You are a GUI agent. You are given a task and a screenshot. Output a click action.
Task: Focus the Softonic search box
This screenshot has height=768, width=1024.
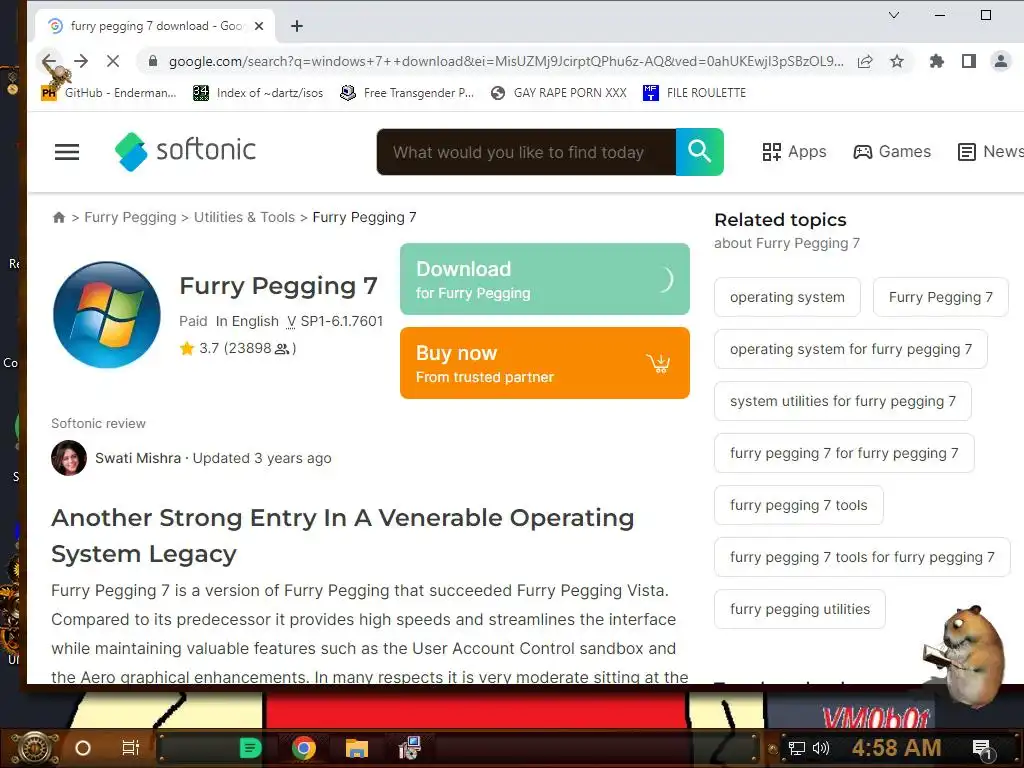[x=526, y=152]
